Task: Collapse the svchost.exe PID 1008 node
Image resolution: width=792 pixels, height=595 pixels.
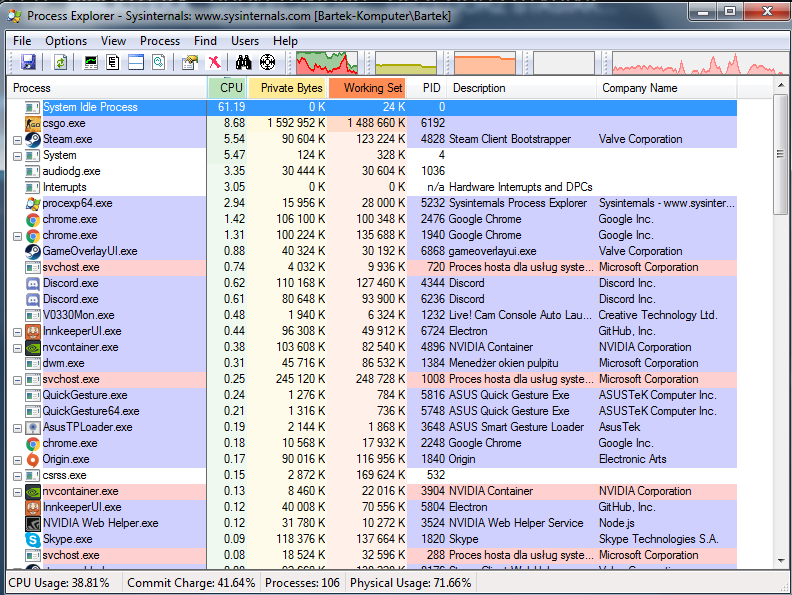Action: click(x=17, y=380)
